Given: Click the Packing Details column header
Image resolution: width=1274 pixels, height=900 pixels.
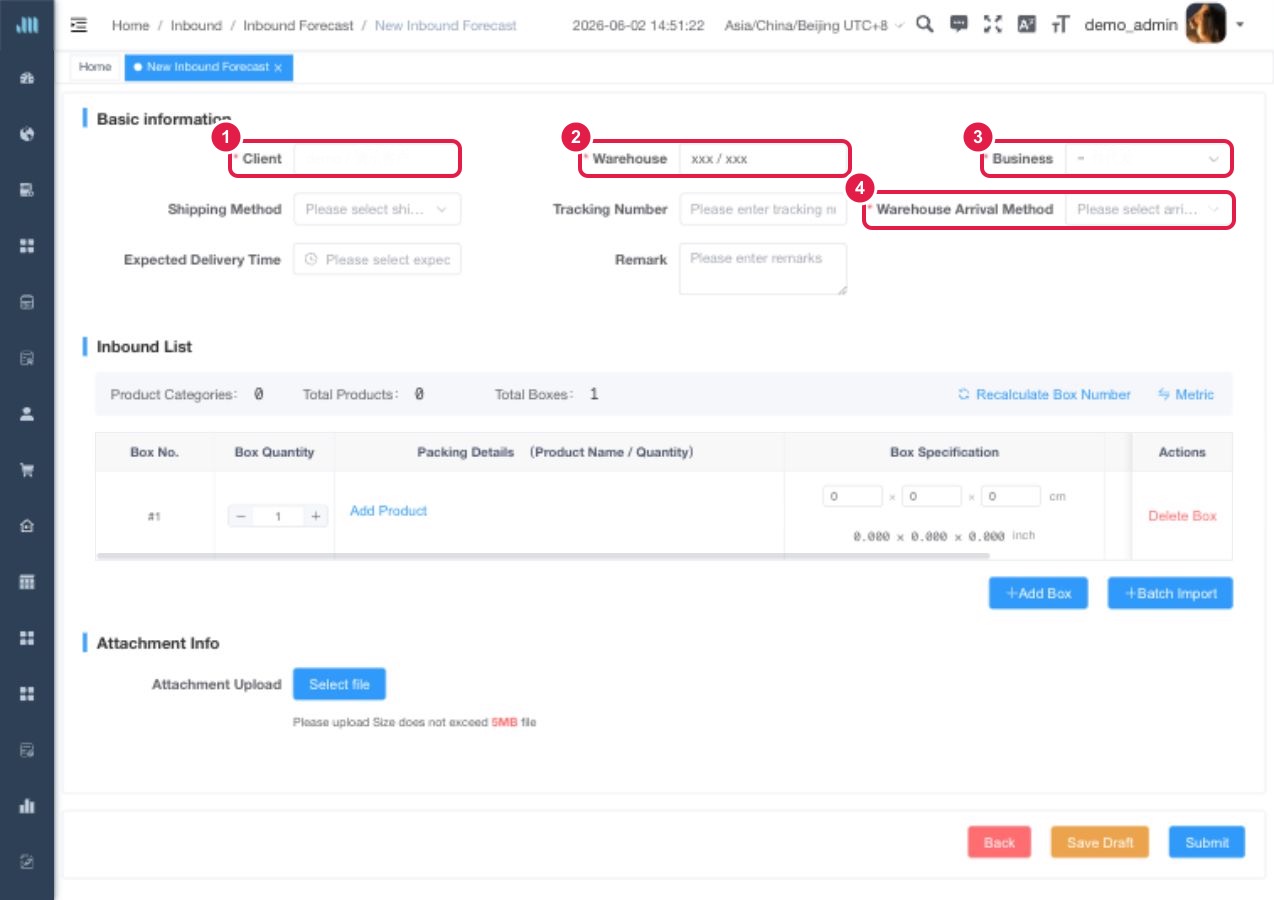Looking at the screenshot, I should tap(559, 452).
